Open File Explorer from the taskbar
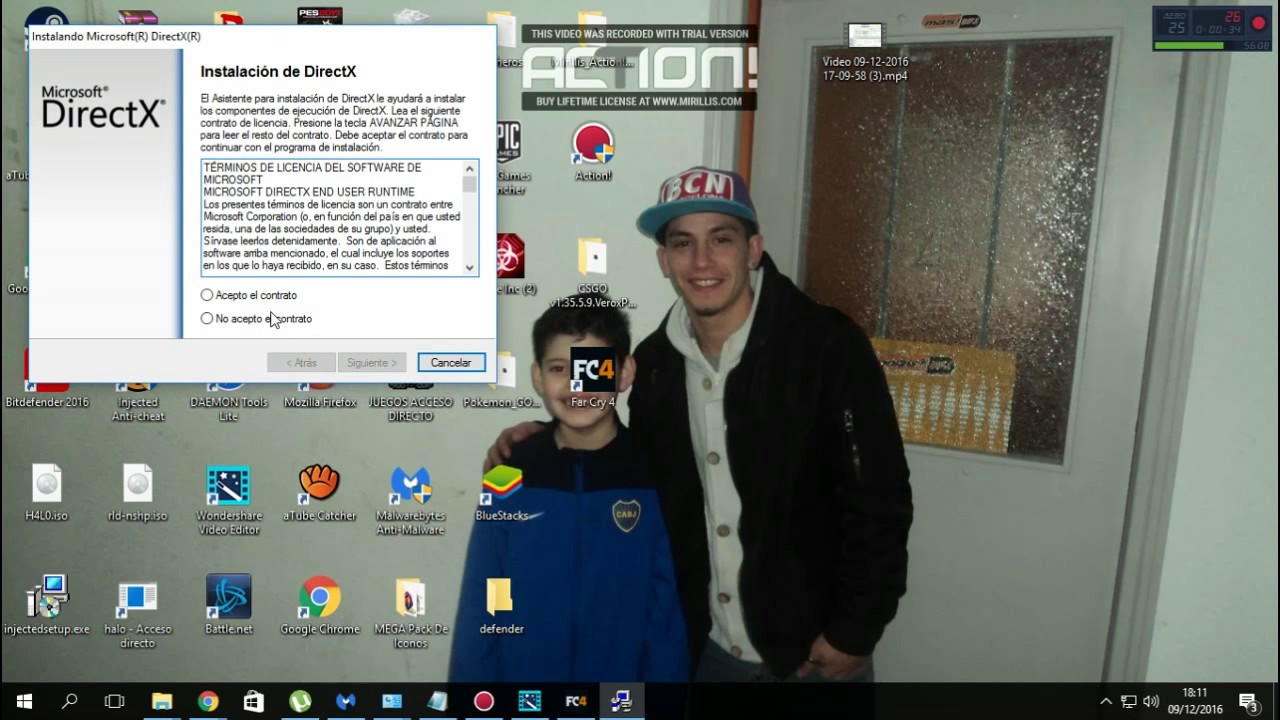 tap(162, 701)
